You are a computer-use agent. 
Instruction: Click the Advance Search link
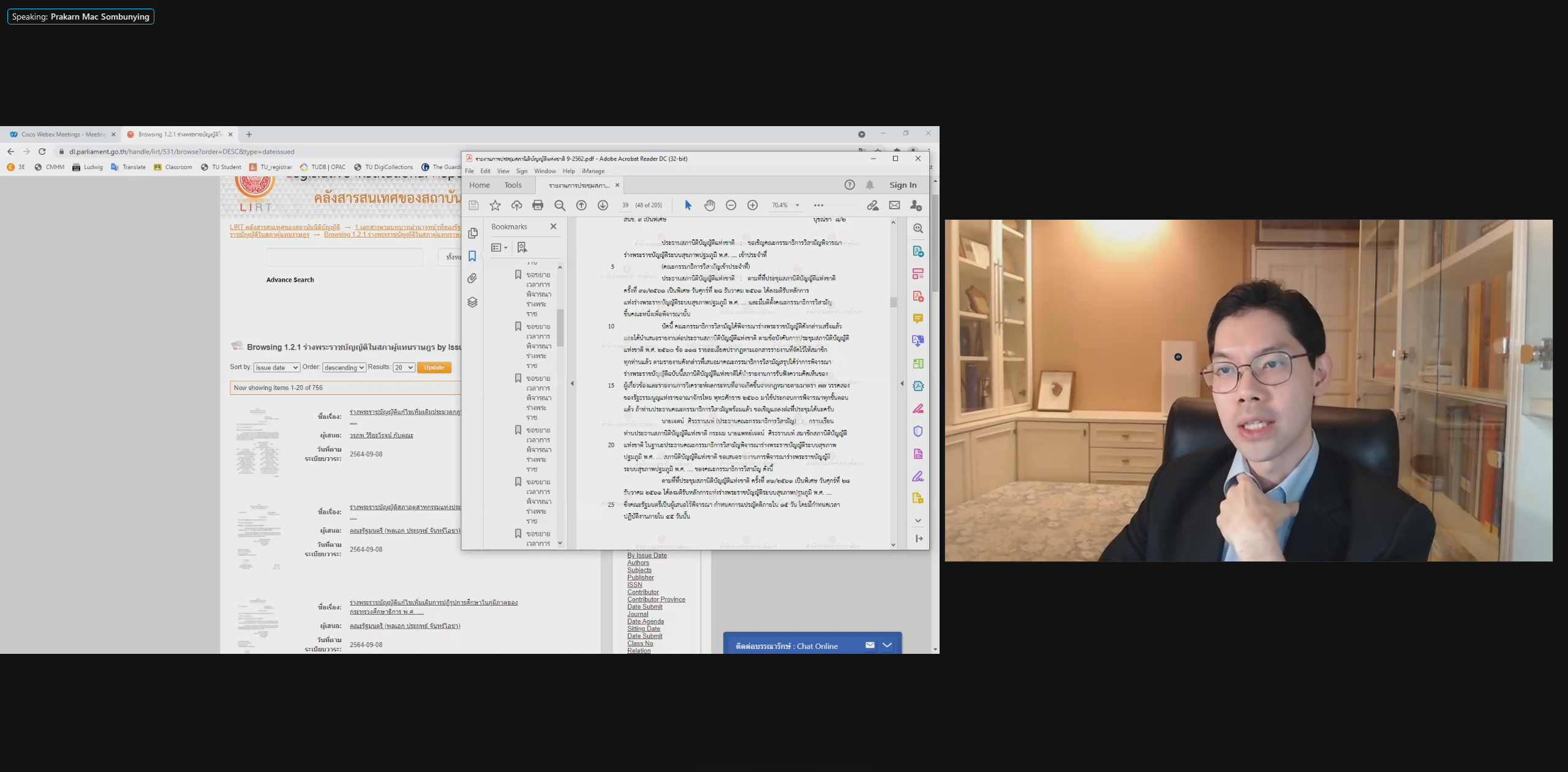click(290, 280)
